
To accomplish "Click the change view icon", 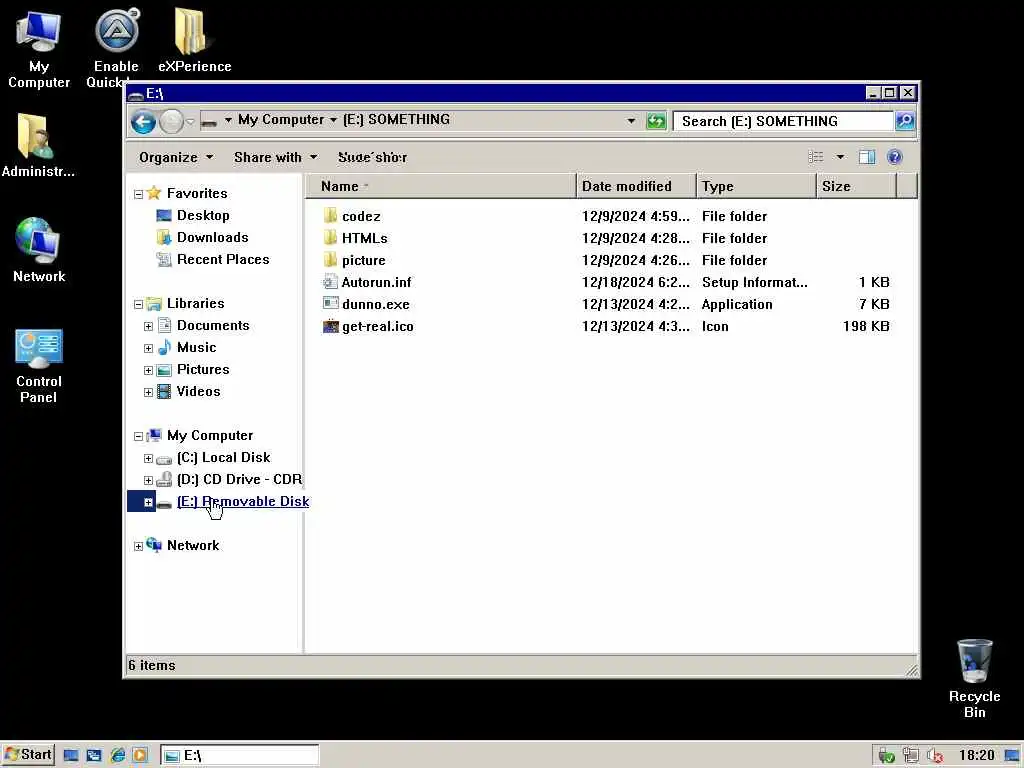I will (x=816, y=157).
